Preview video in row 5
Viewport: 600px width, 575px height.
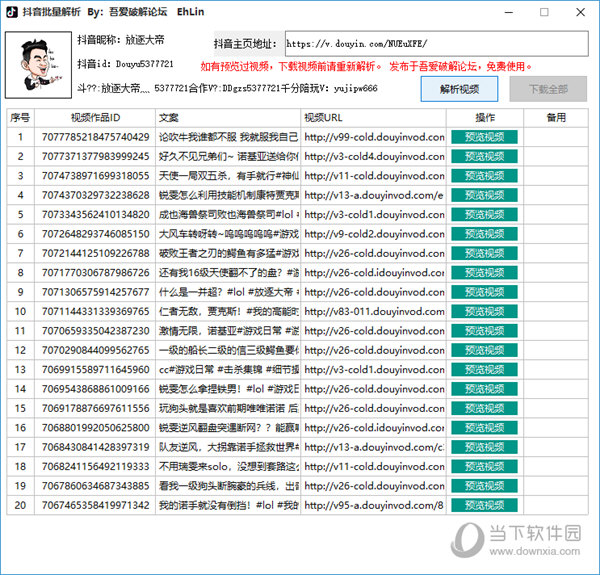[484, 215]
